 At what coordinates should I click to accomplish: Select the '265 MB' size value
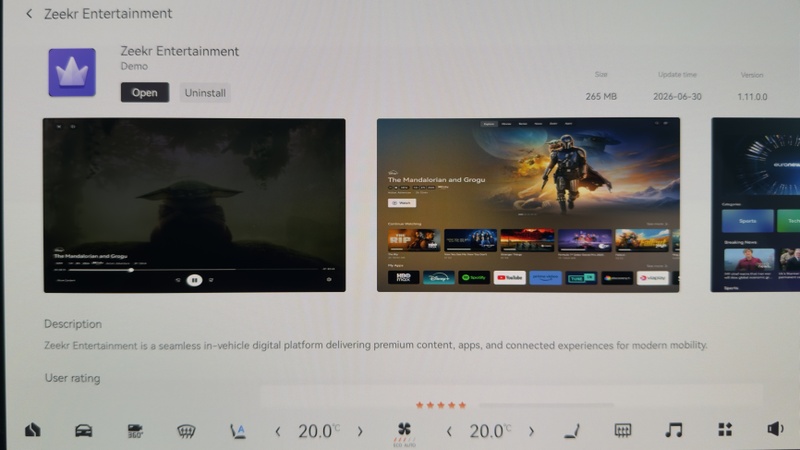601,96
